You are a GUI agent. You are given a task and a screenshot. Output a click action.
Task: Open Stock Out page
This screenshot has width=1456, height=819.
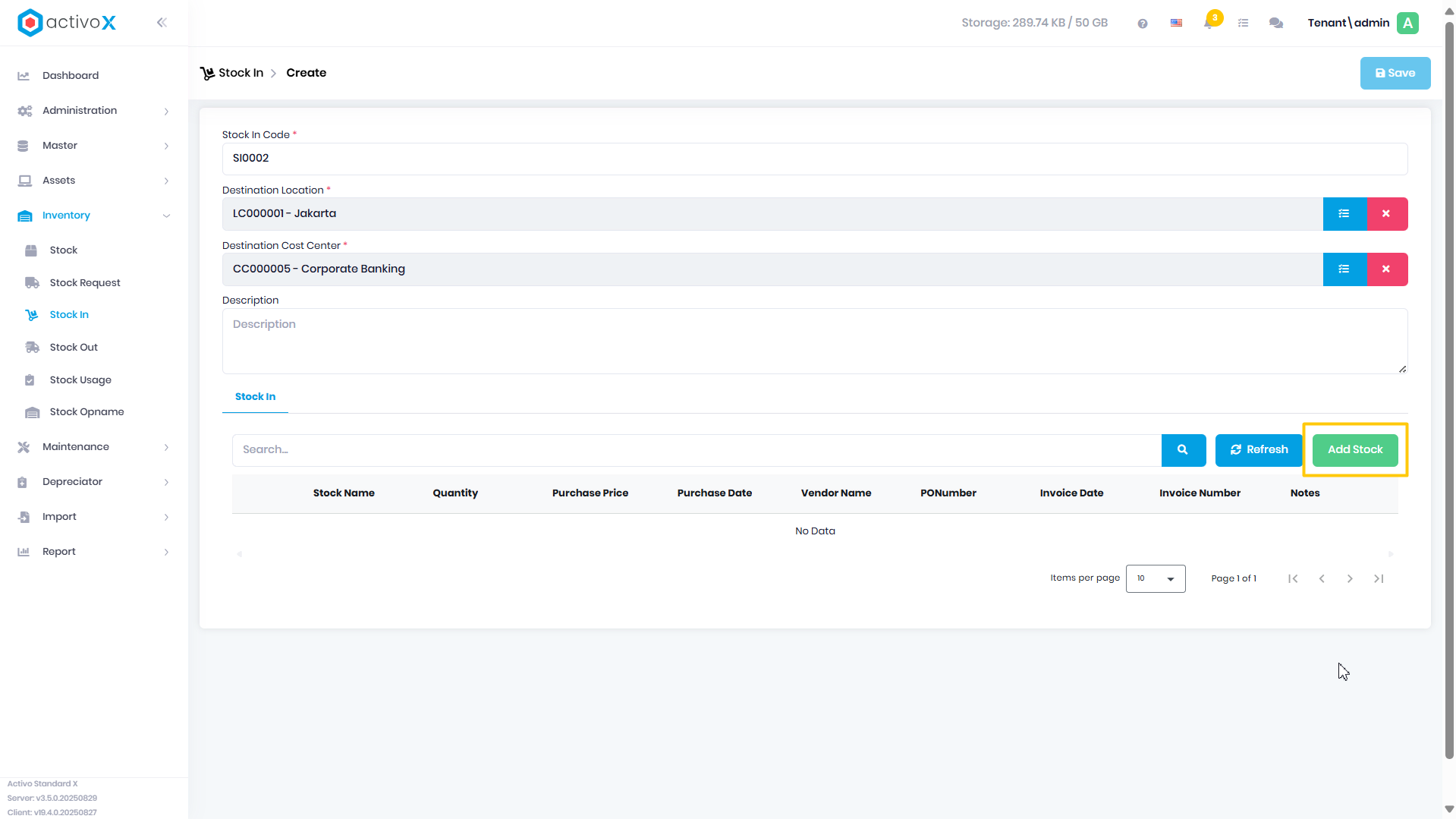click(x=74, y=348)
